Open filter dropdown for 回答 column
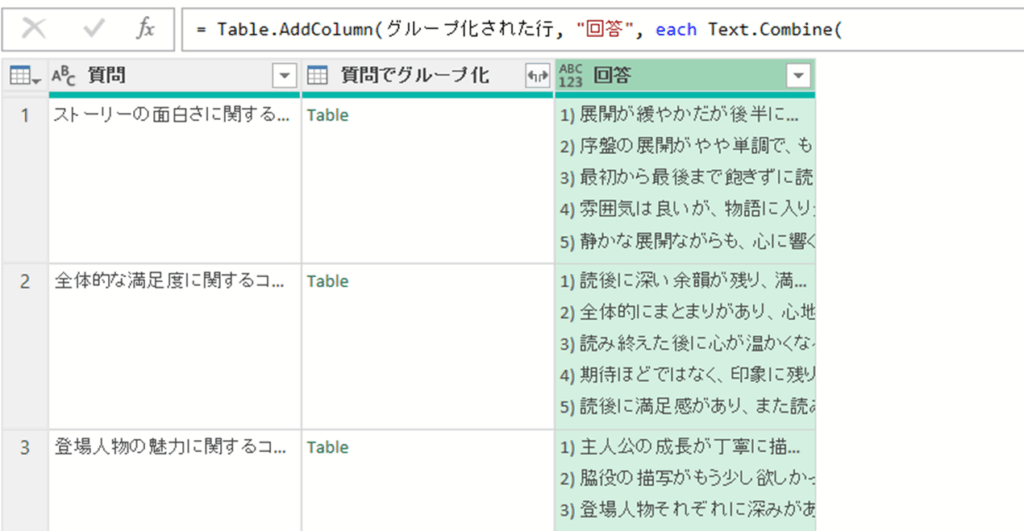Image resolution: width=1024 pixels, height=531 pixels. (798, 76)
